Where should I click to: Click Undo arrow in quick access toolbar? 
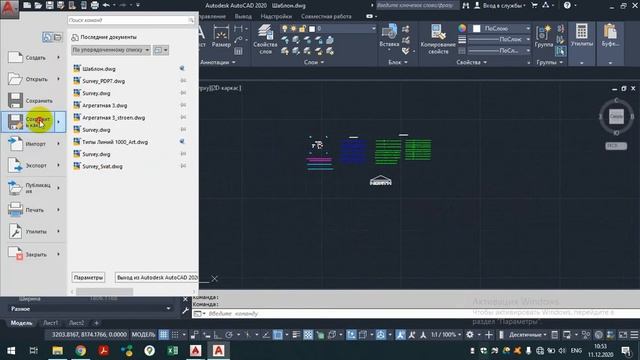tap(106, 5)
